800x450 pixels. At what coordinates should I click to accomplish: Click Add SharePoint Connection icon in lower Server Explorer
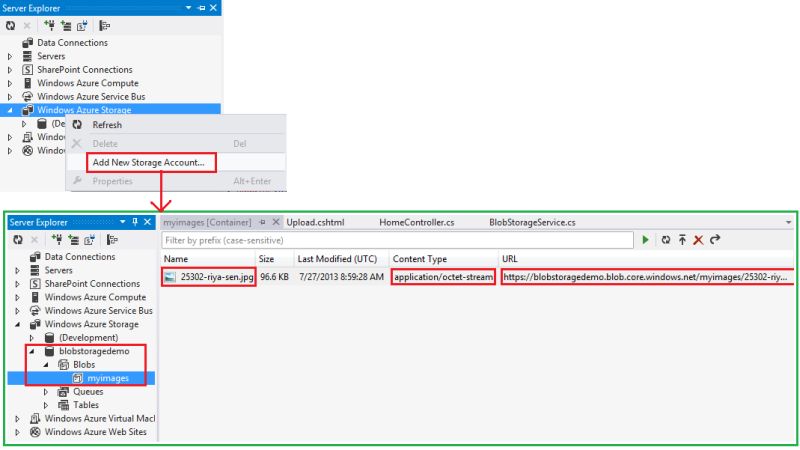click(90, 240)
